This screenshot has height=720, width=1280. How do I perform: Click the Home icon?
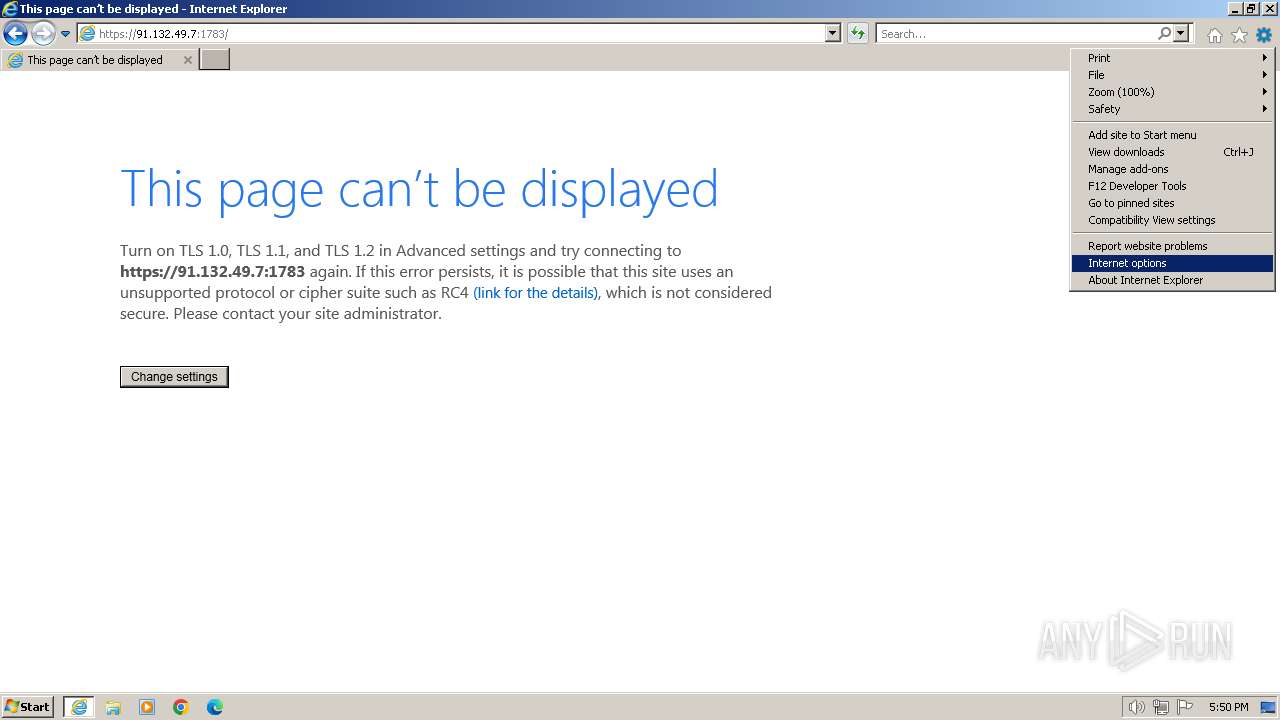pos(1214,35)
